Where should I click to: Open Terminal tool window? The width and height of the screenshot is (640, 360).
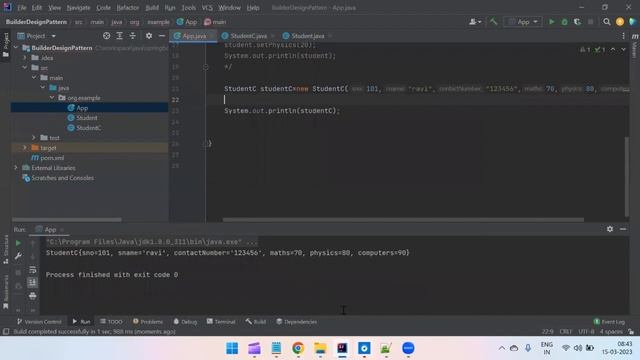pos(221,322)
